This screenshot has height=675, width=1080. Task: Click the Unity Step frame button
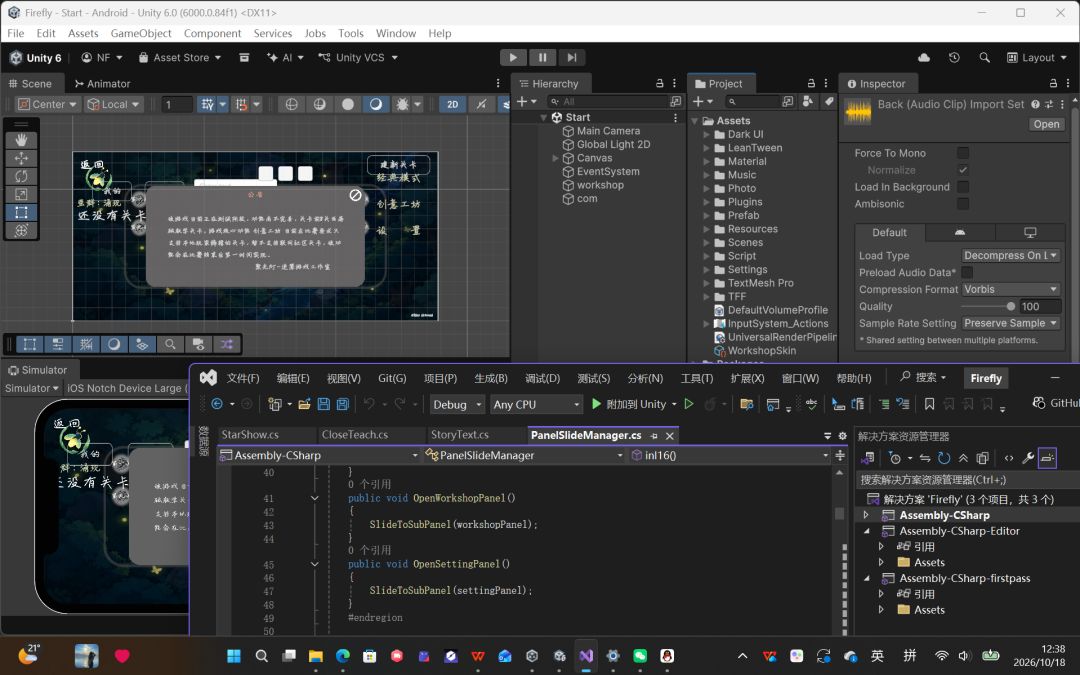[x=572, y=58]
